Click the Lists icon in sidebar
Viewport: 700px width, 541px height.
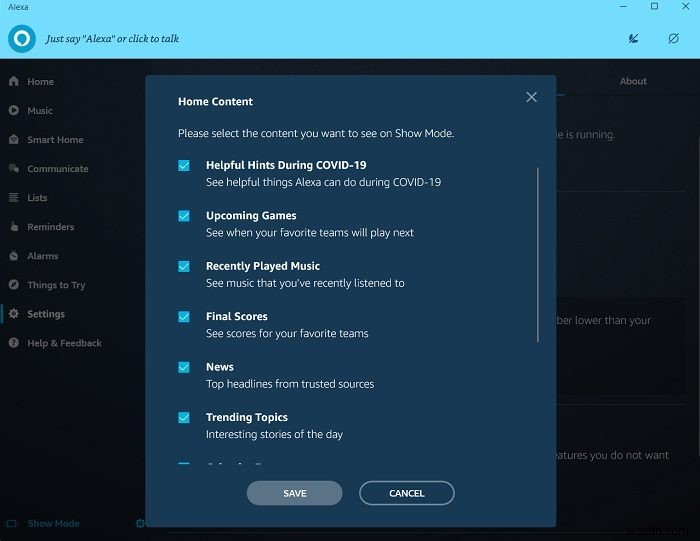14,197
